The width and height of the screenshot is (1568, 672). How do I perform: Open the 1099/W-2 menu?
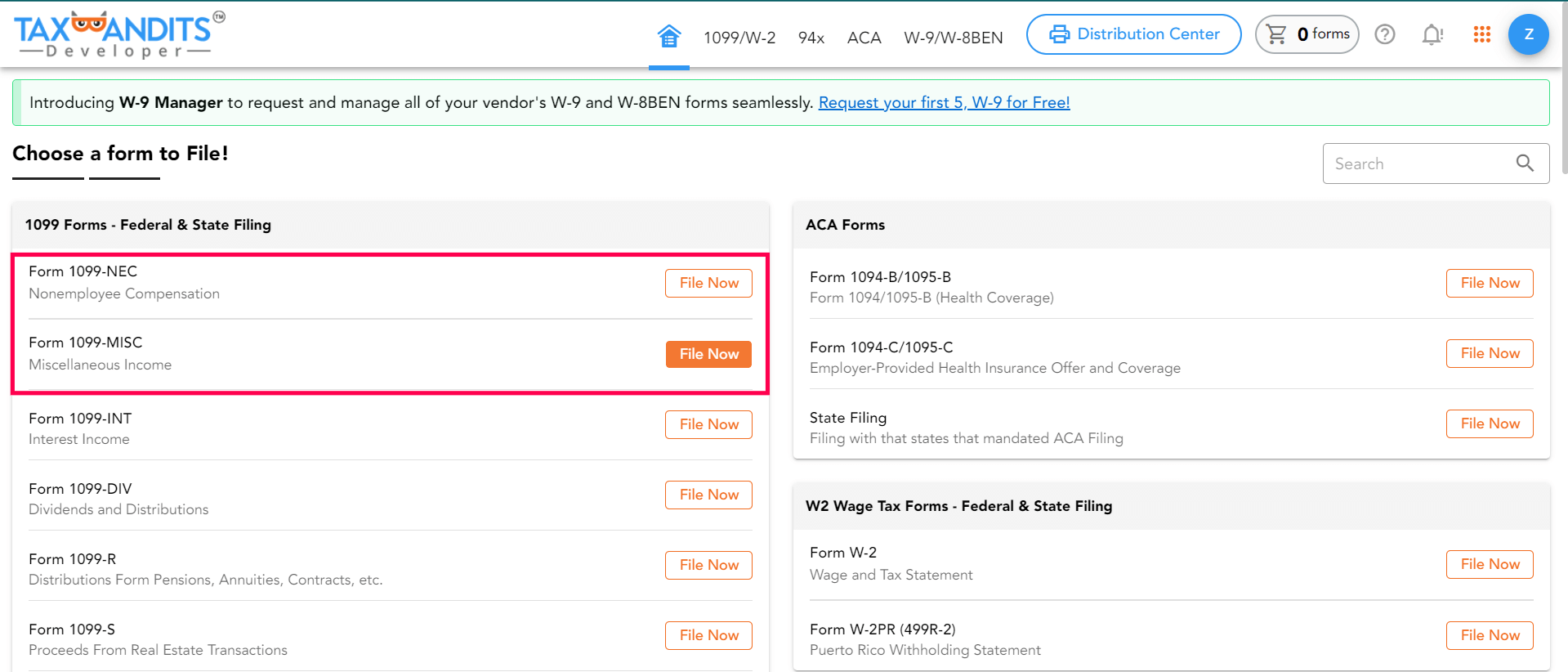click(739, 38)
